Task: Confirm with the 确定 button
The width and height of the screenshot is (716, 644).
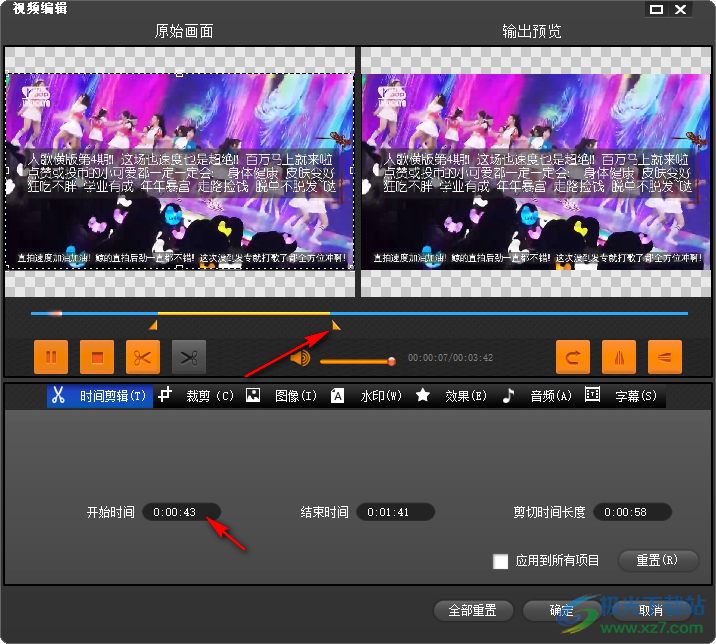Action: 562,611
